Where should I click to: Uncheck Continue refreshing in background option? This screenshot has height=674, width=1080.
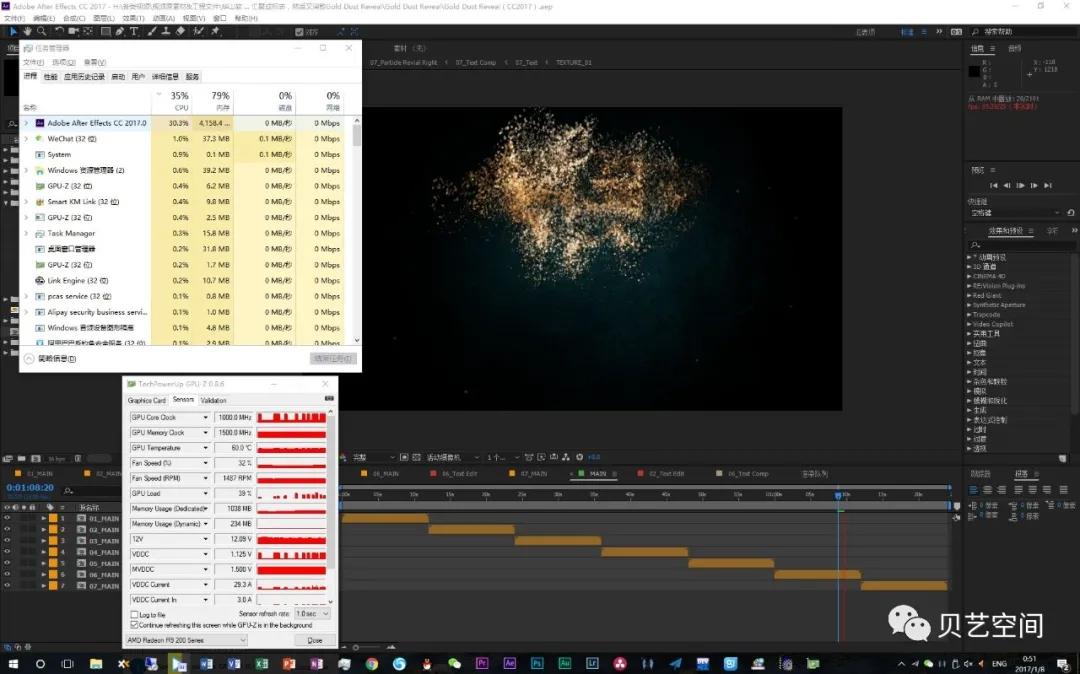[x=135, y=625]
